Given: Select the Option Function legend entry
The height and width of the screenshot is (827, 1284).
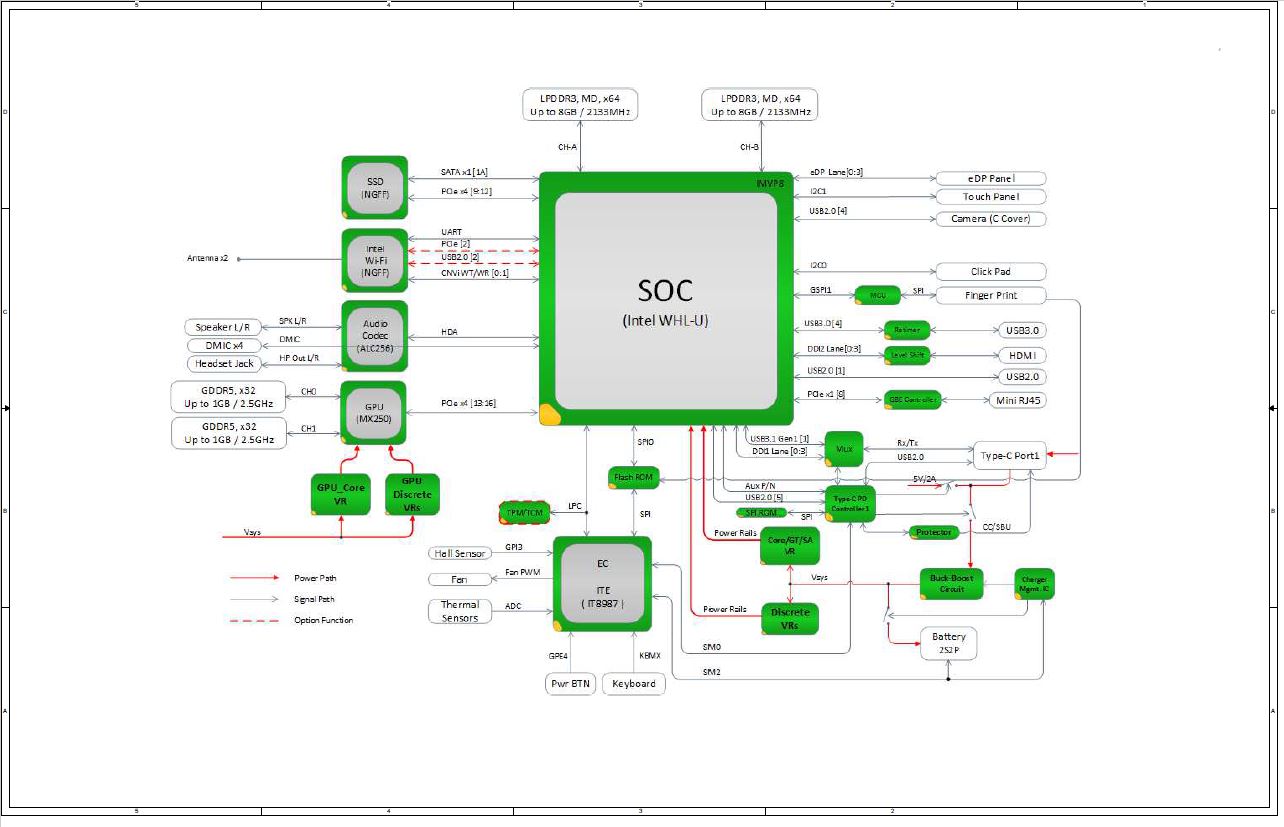Looking at the screenshot, I should pyautogui.click(x=323, y=620).
